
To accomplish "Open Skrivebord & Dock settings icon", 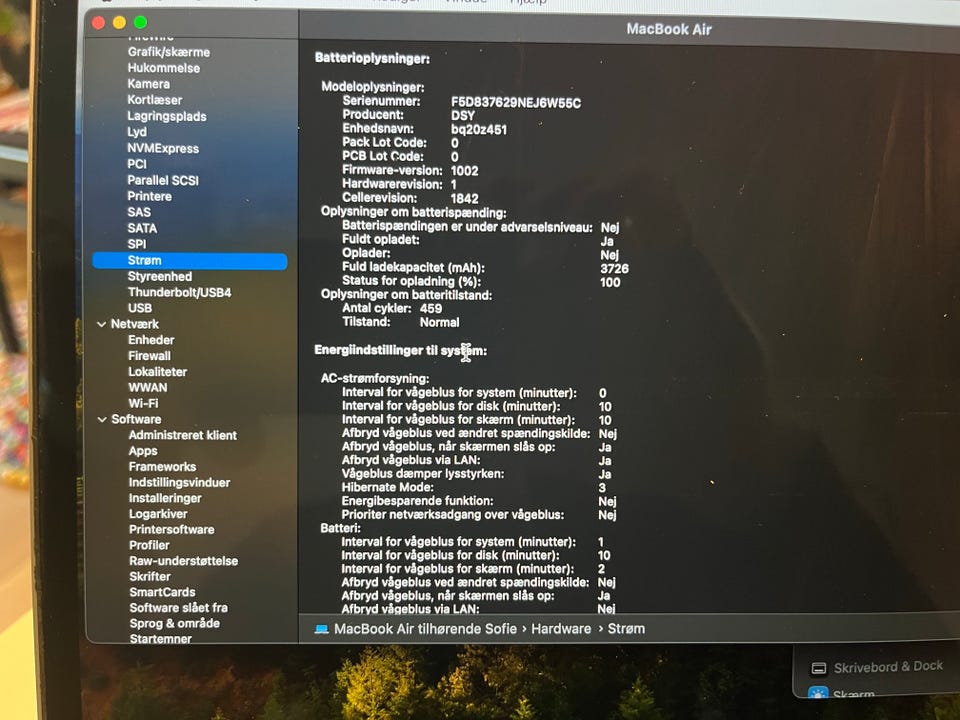I will click(819, 668).
